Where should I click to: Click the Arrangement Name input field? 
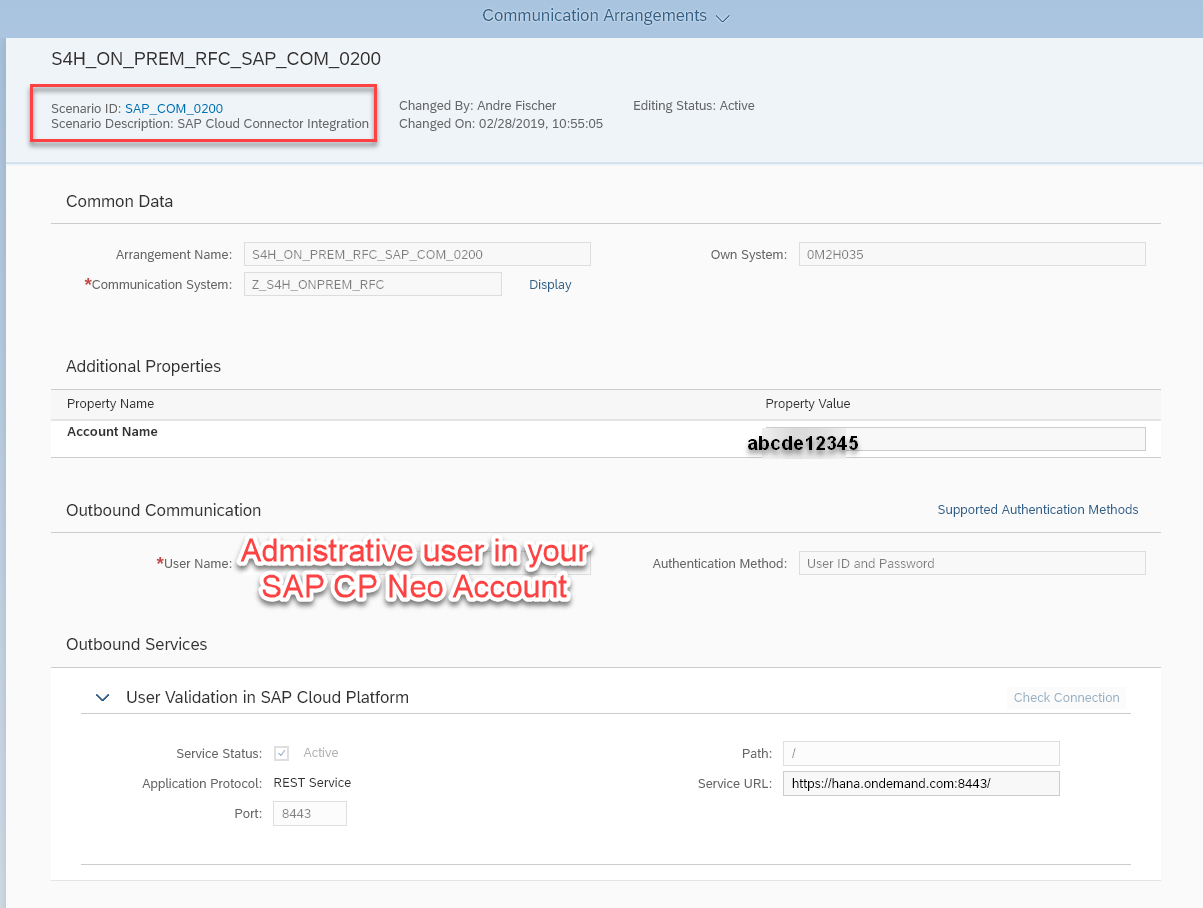417,253
